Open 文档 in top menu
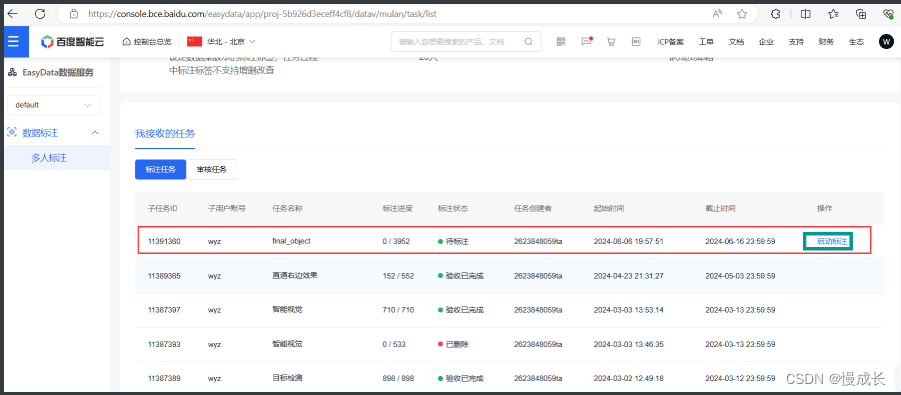 coord(736,41)
